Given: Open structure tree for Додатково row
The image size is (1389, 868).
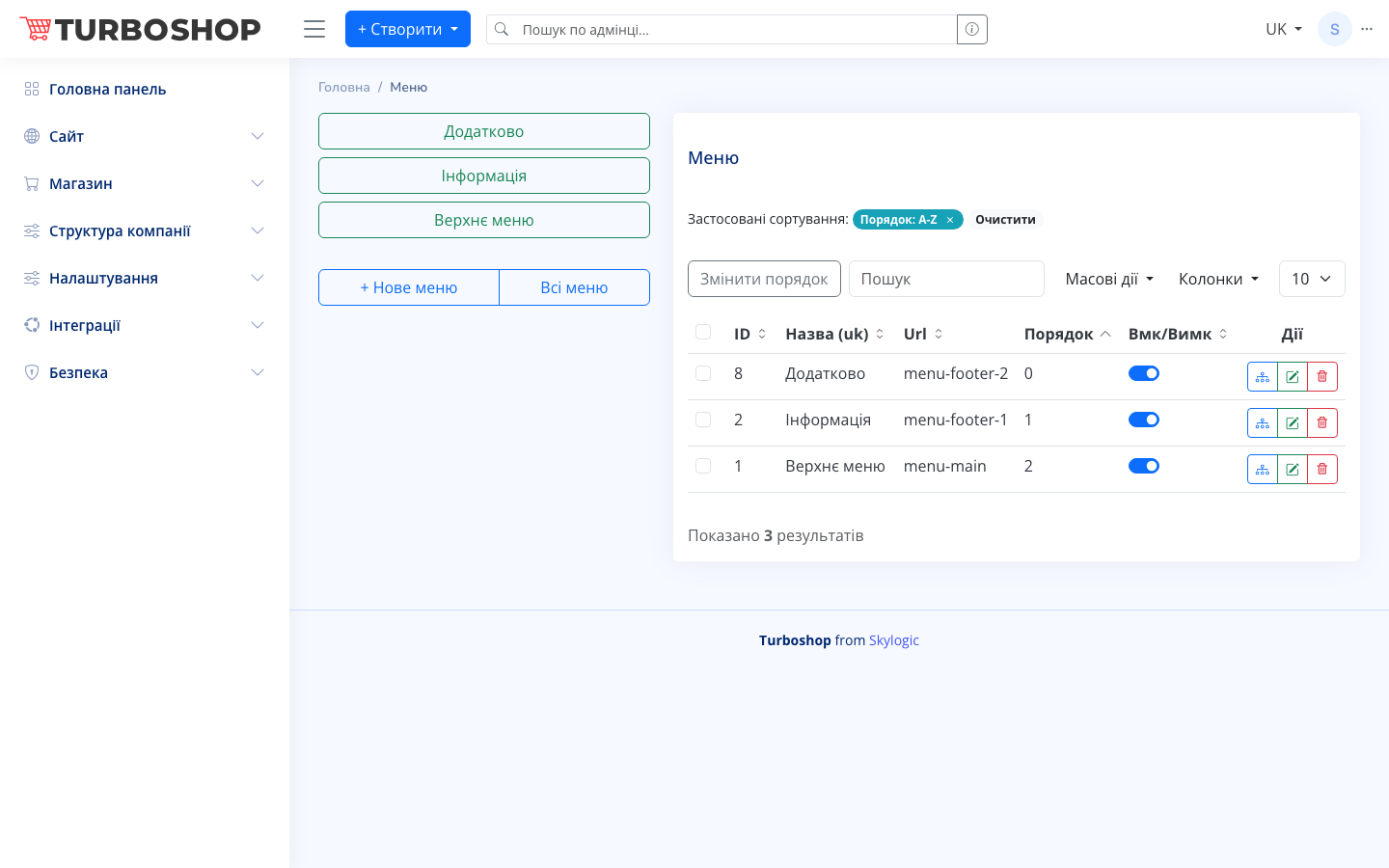Looking at the screenshot, I should coord(1263,376).
